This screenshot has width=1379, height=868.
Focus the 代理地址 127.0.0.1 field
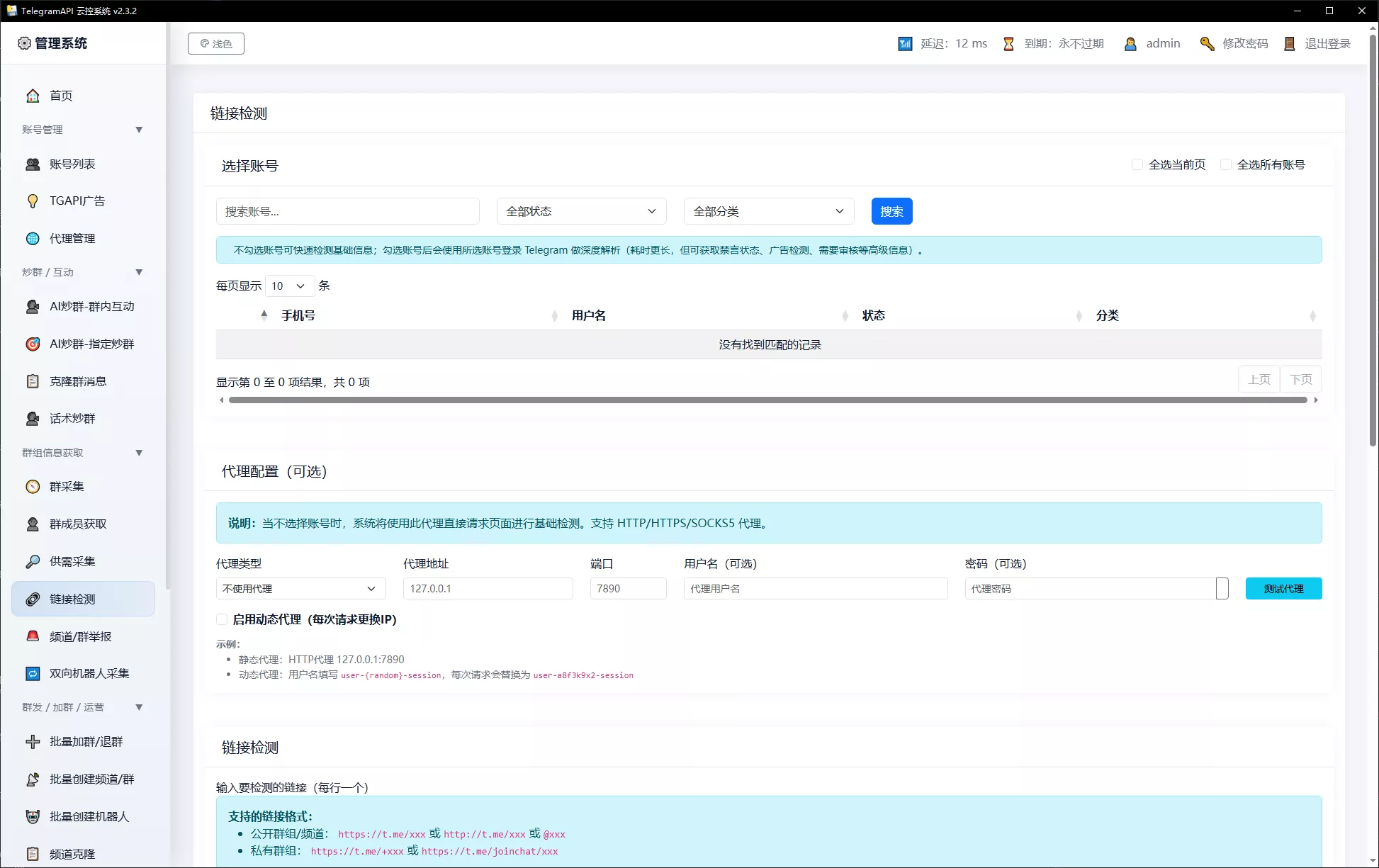[488, 589]
